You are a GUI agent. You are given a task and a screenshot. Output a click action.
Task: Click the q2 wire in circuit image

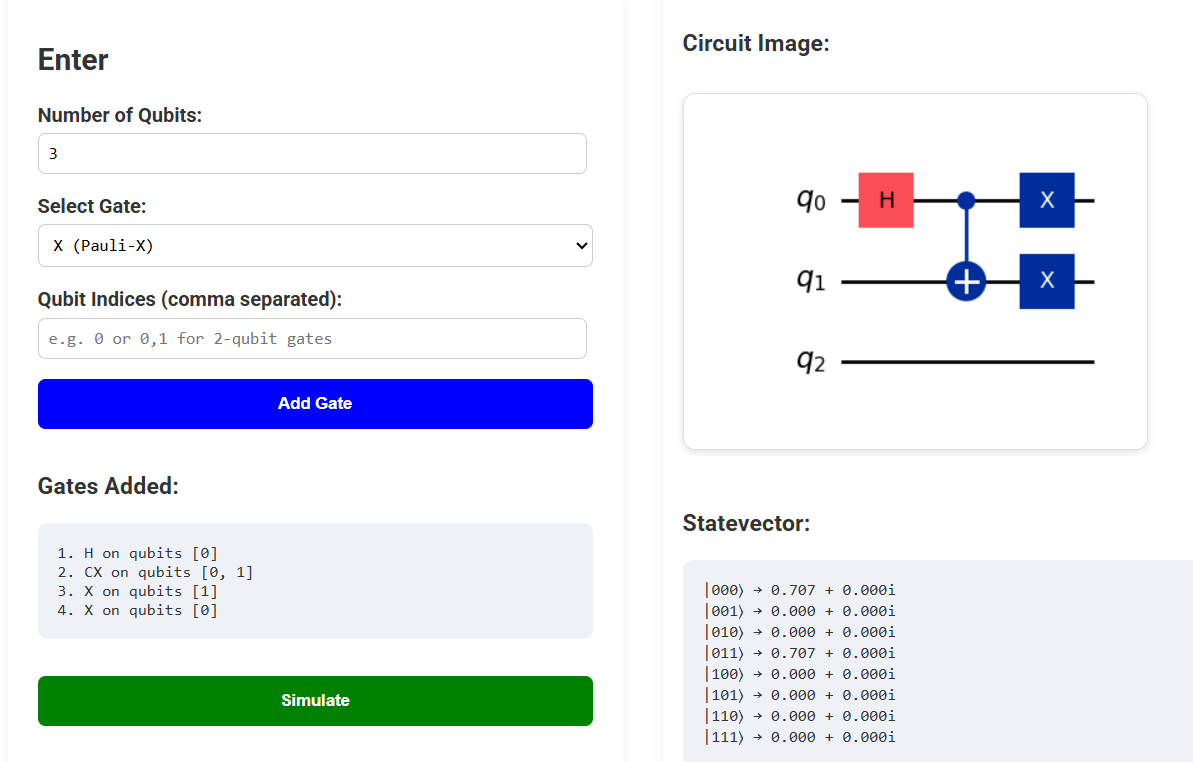point(967,362)
